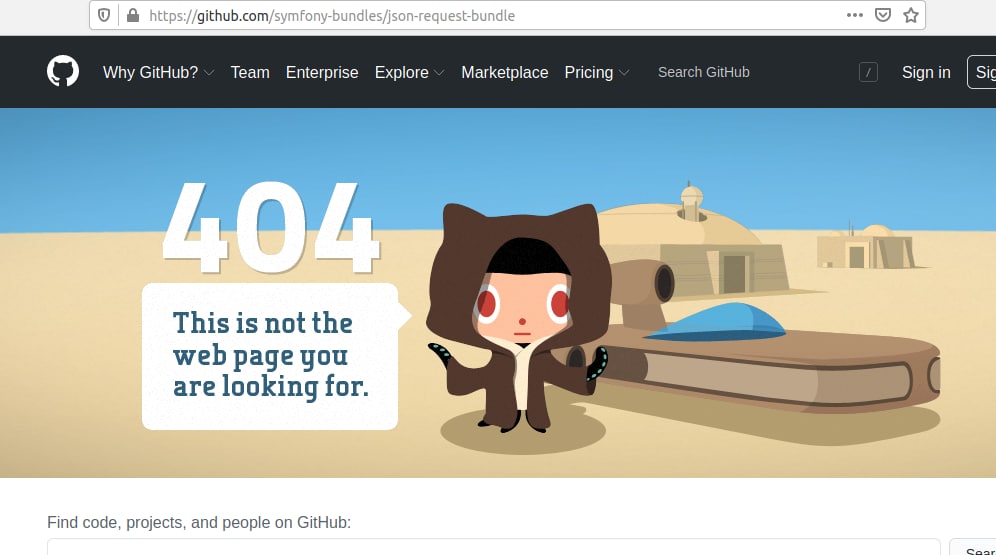Click the large 404 text
This screenshot has width=996, height=555.
[271, 229]
